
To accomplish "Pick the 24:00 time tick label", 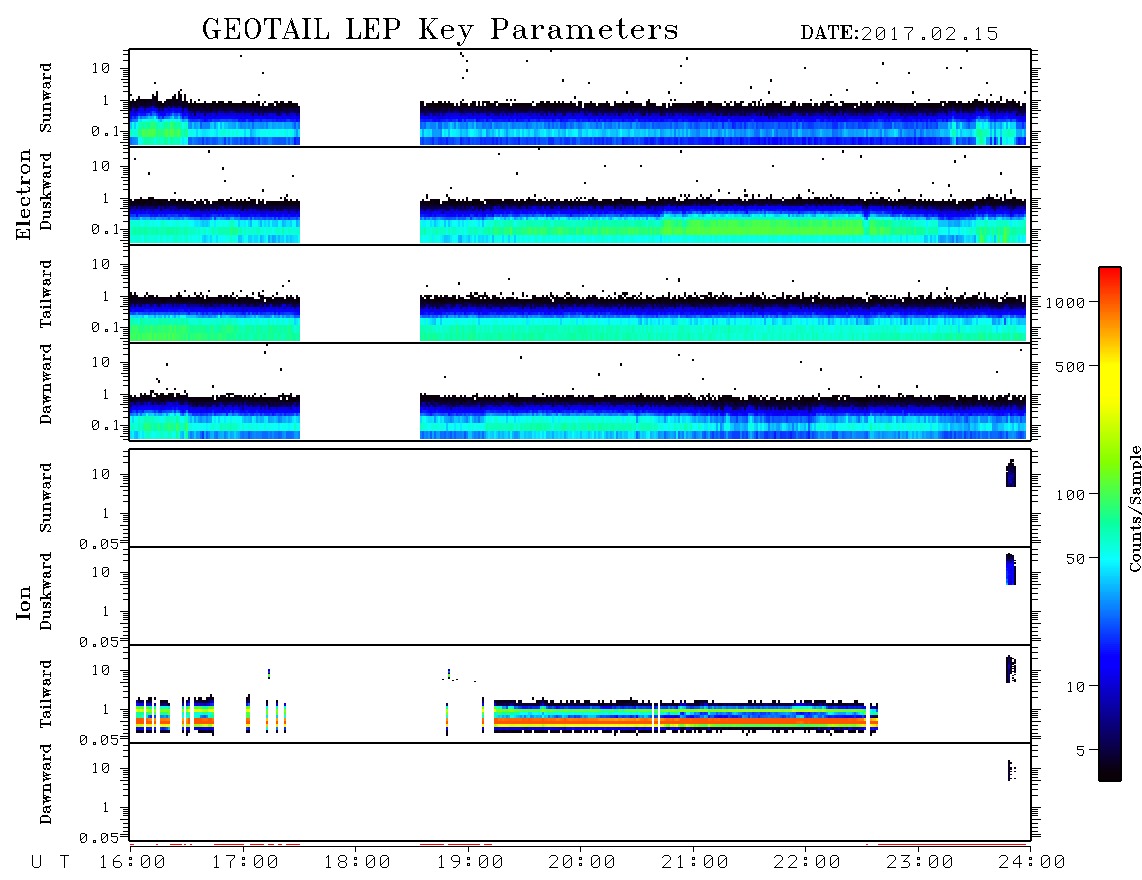I will click(x=1032, y=863).
